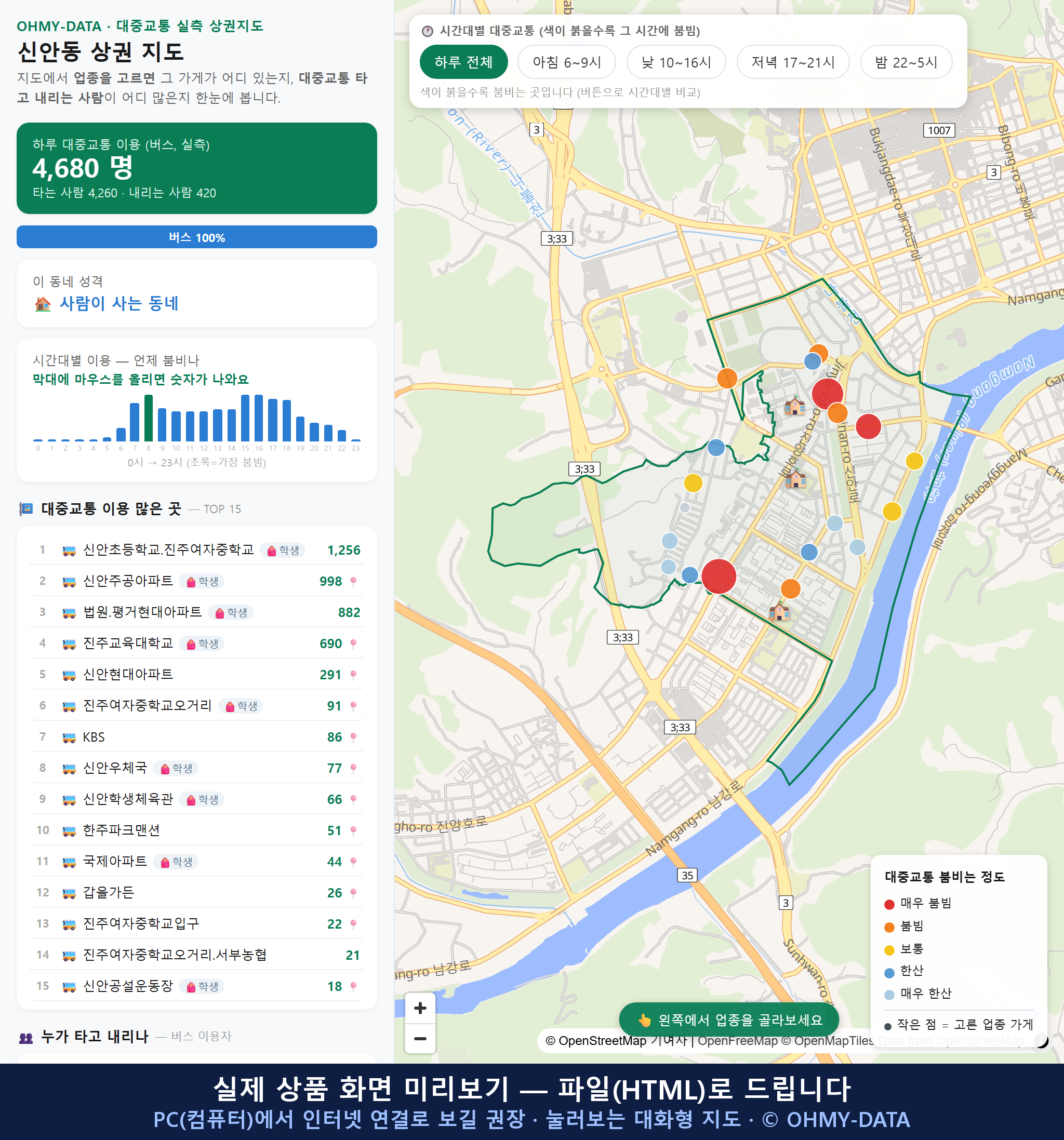Screen dimensions: 1064x1140
Task: Select the KBS stop row
Action: tap(197, 737)
